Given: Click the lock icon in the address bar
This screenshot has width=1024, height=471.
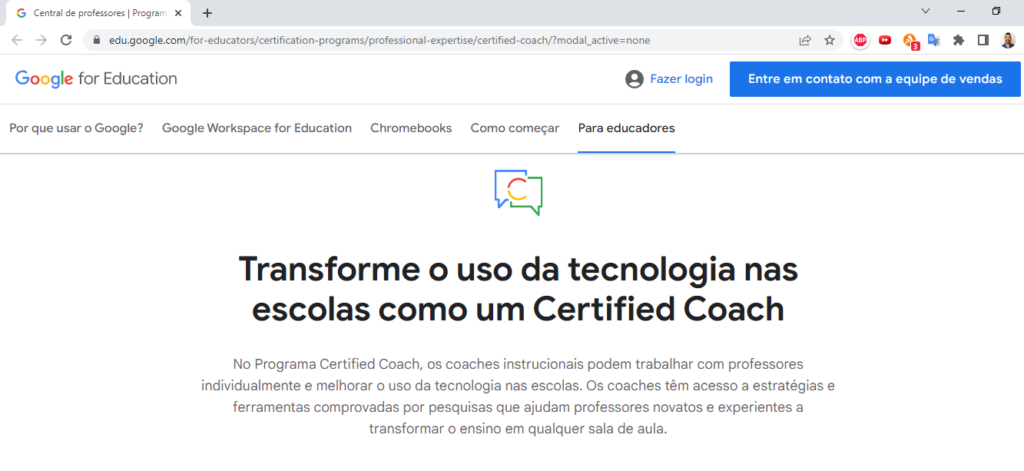Looking at the screenshot, I should [97, 40].
